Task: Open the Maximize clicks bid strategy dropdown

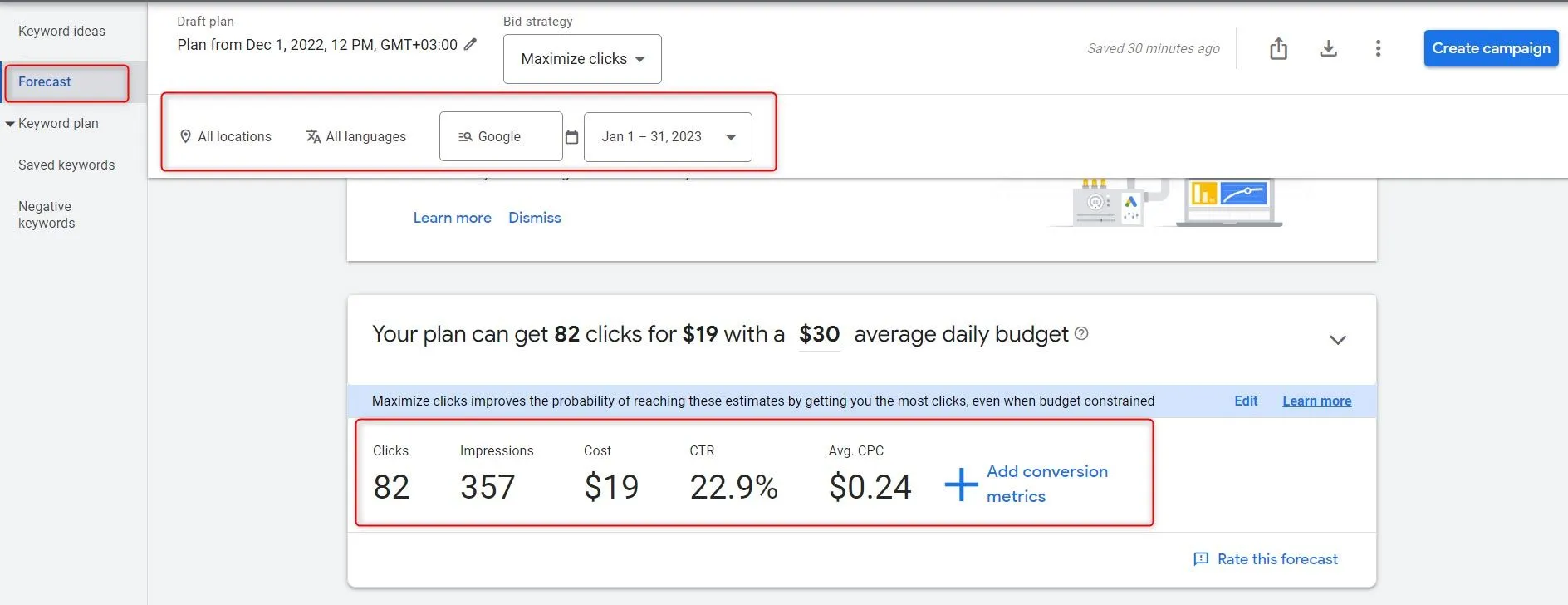Action: (x=582, y=59)
